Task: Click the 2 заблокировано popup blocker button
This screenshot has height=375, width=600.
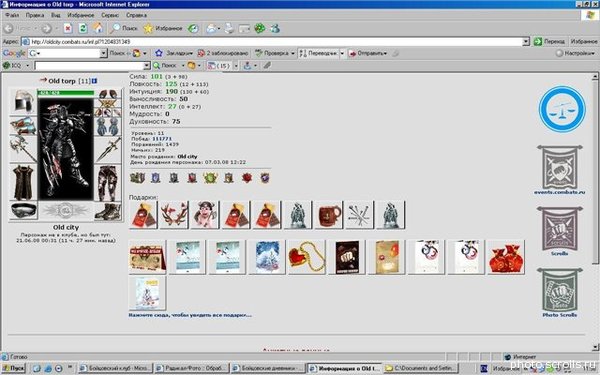Action: click(x=223, y=53)
